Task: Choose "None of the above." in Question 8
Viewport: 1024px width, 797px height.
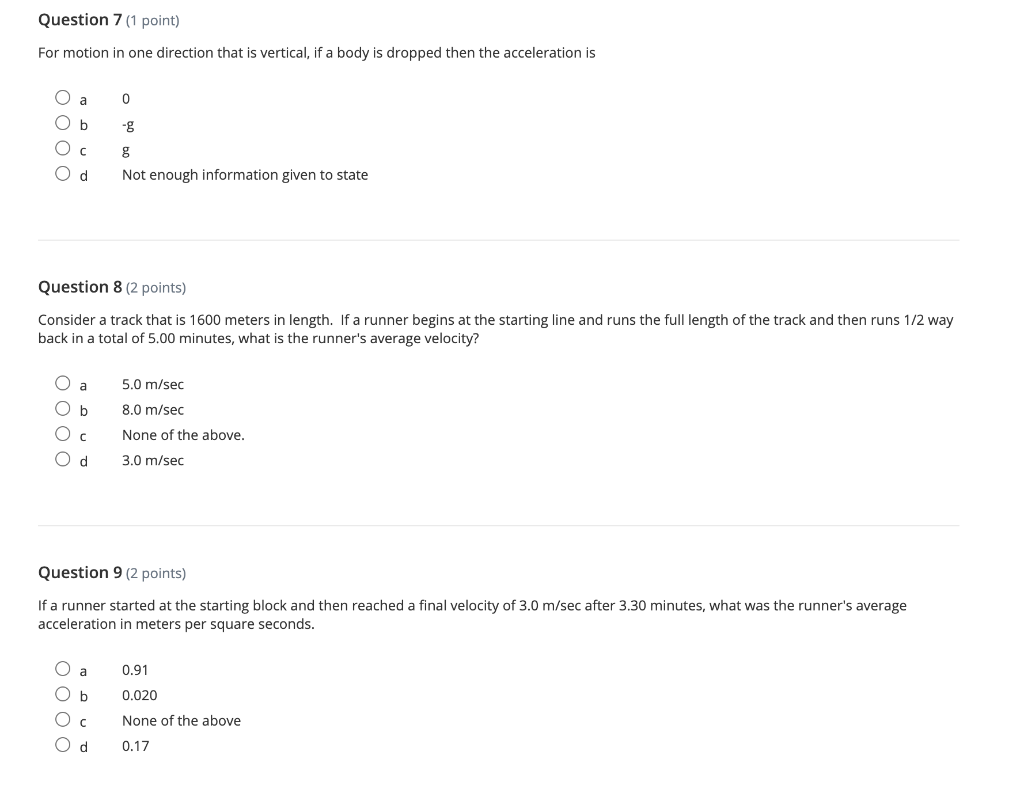Action: pyautogui.click(x=62, y=434)
